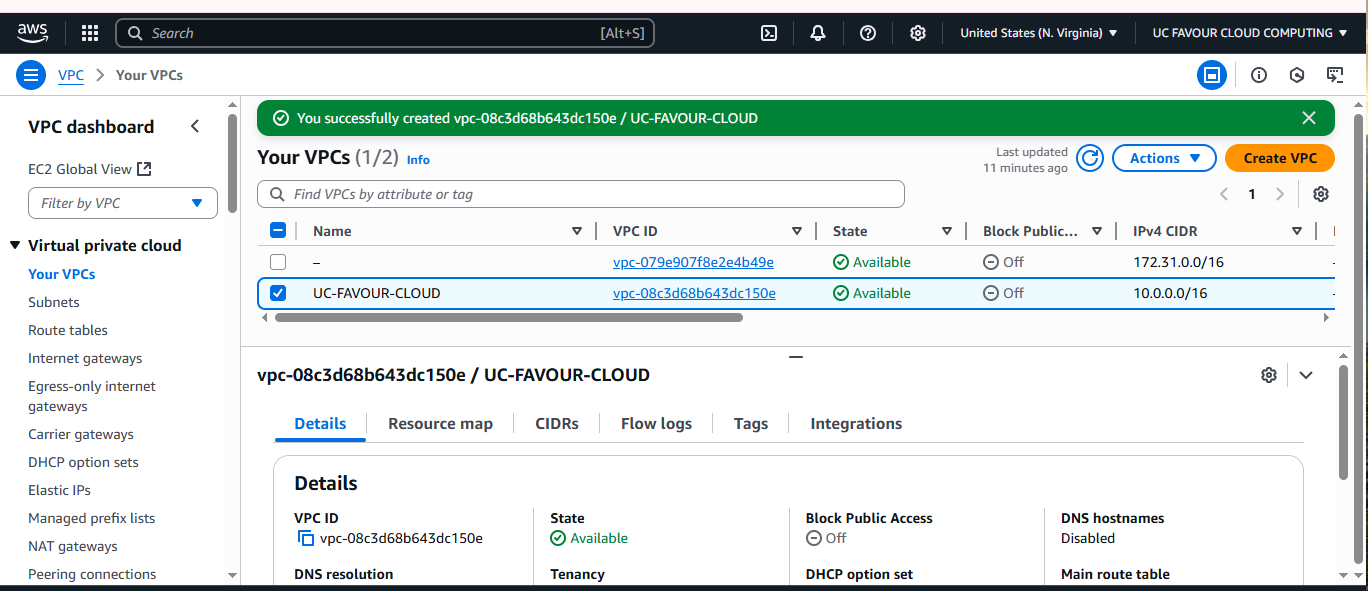Open Managed prefix lists in sidebar
This screenshot has height=591, width=1368.
(x=92, y=518)
